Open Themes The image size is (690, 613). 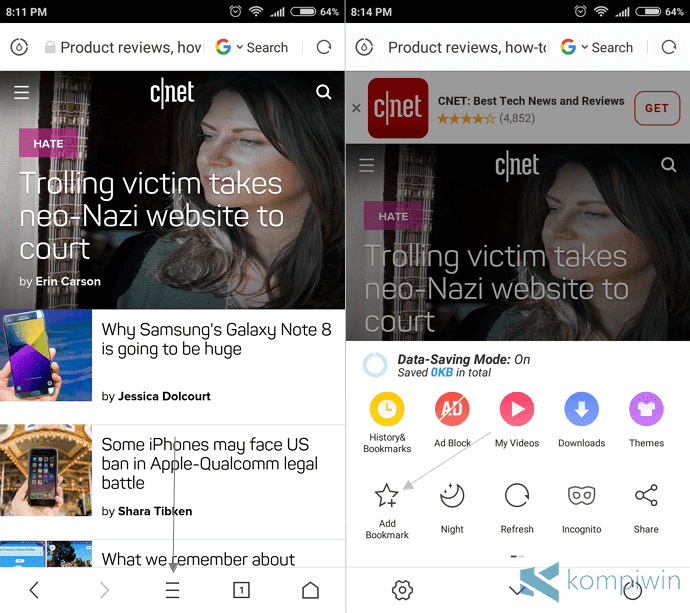pos(646,419)
